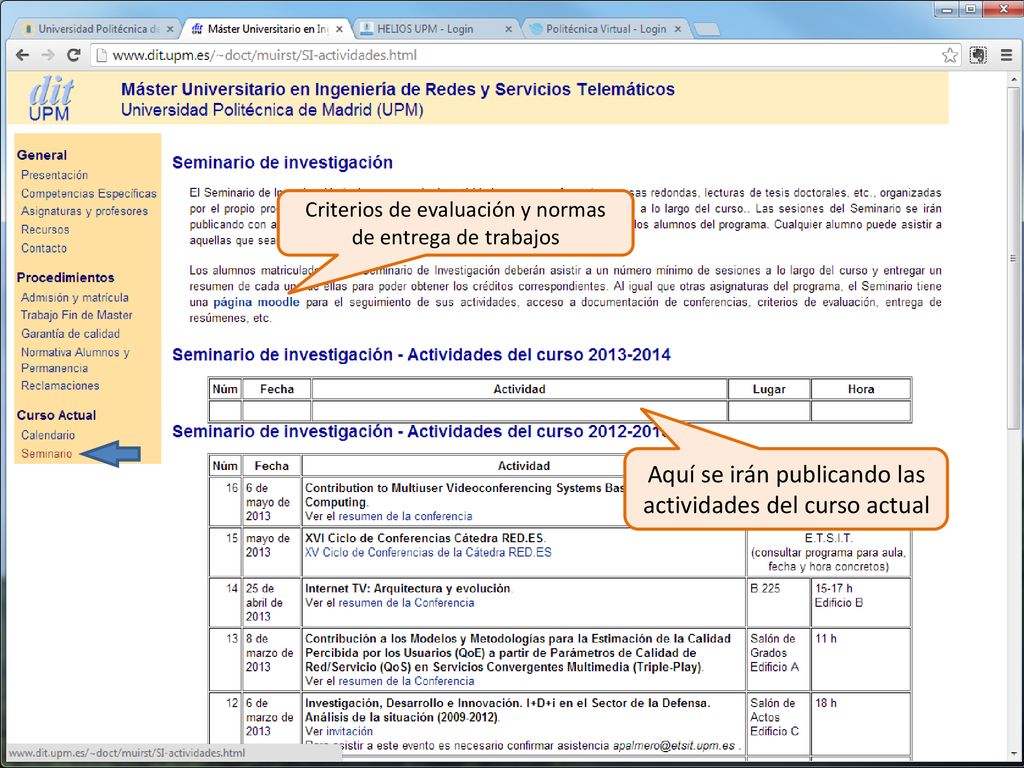Open the Reclamaciones sidebar link
Viewport: 1024px width, 768px height.
(60, 385)
